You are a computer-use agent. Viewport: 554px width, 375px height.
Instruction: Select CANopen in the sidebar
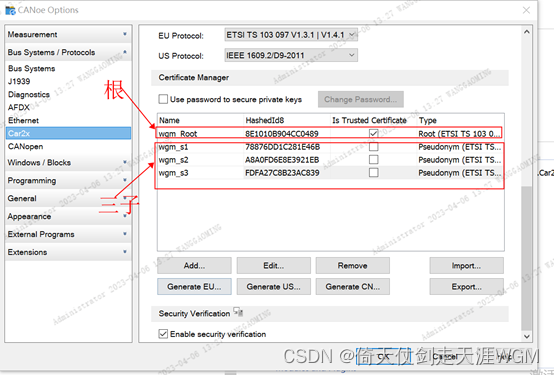click(25, 146)
